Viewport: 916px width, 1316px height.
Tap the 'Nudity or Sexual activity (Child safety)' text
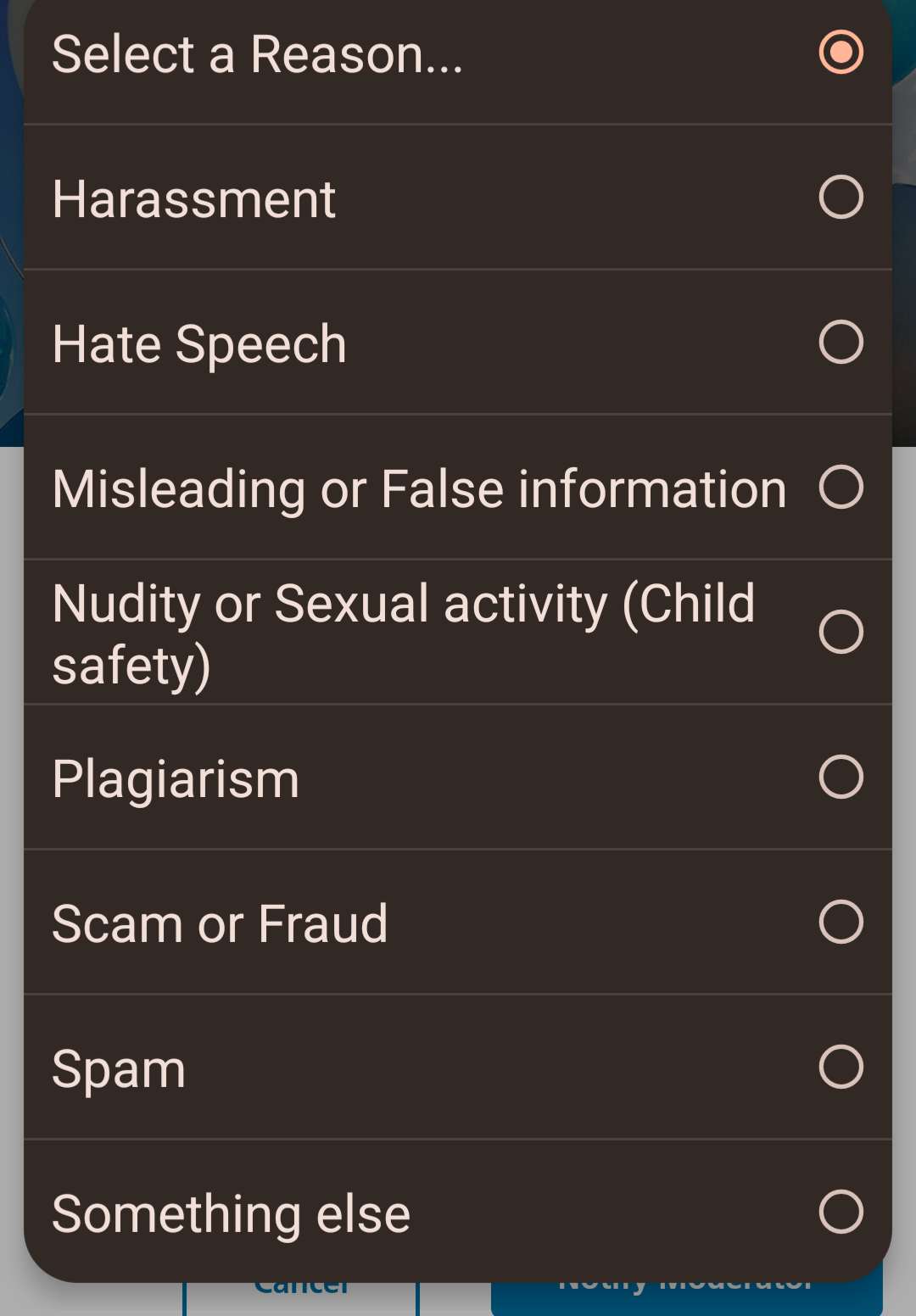pyautogui.click(x=403, y=634)
